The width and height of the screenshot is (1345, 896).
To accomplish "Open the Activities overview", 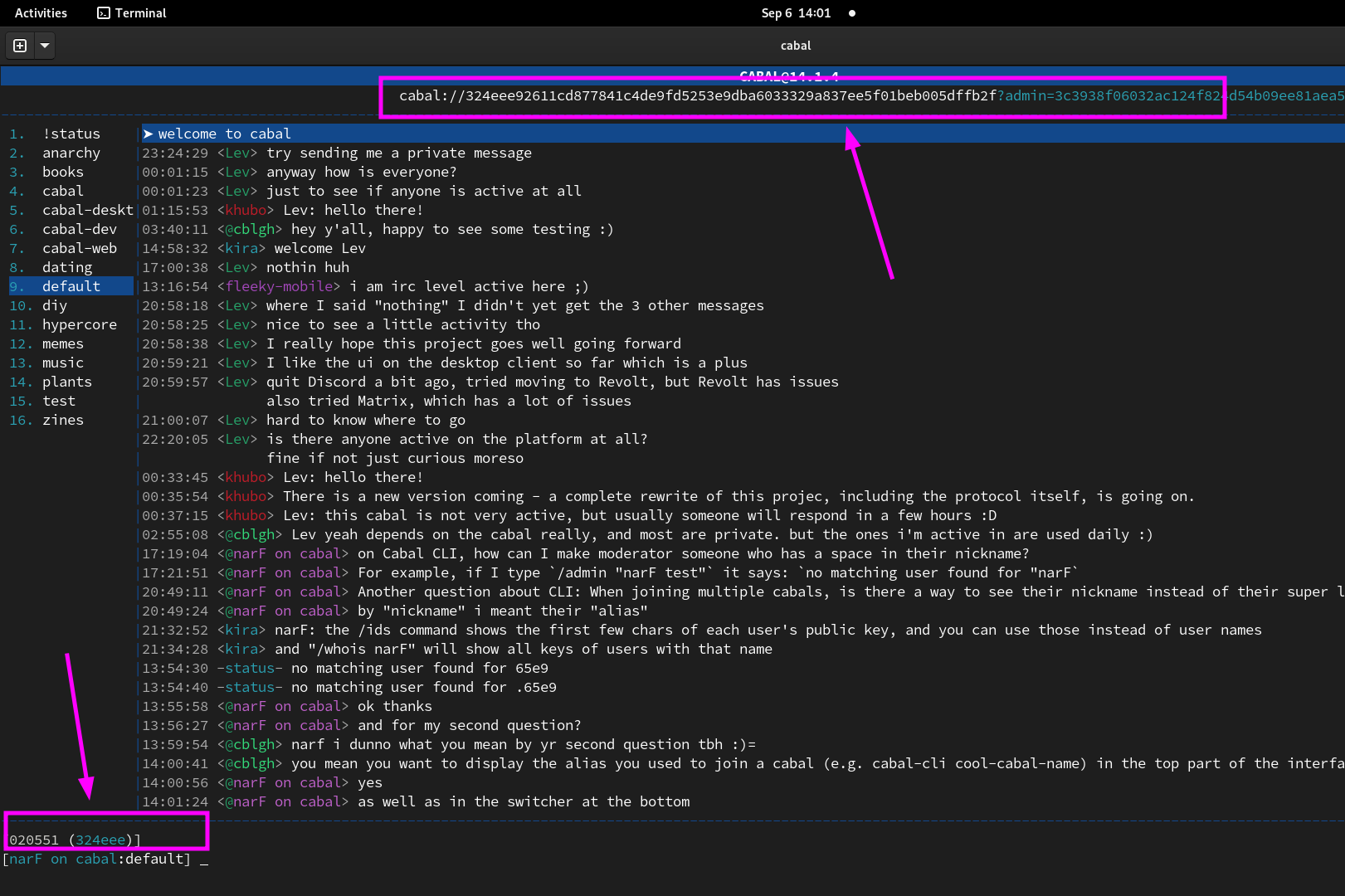I will [x=41, y=13].
